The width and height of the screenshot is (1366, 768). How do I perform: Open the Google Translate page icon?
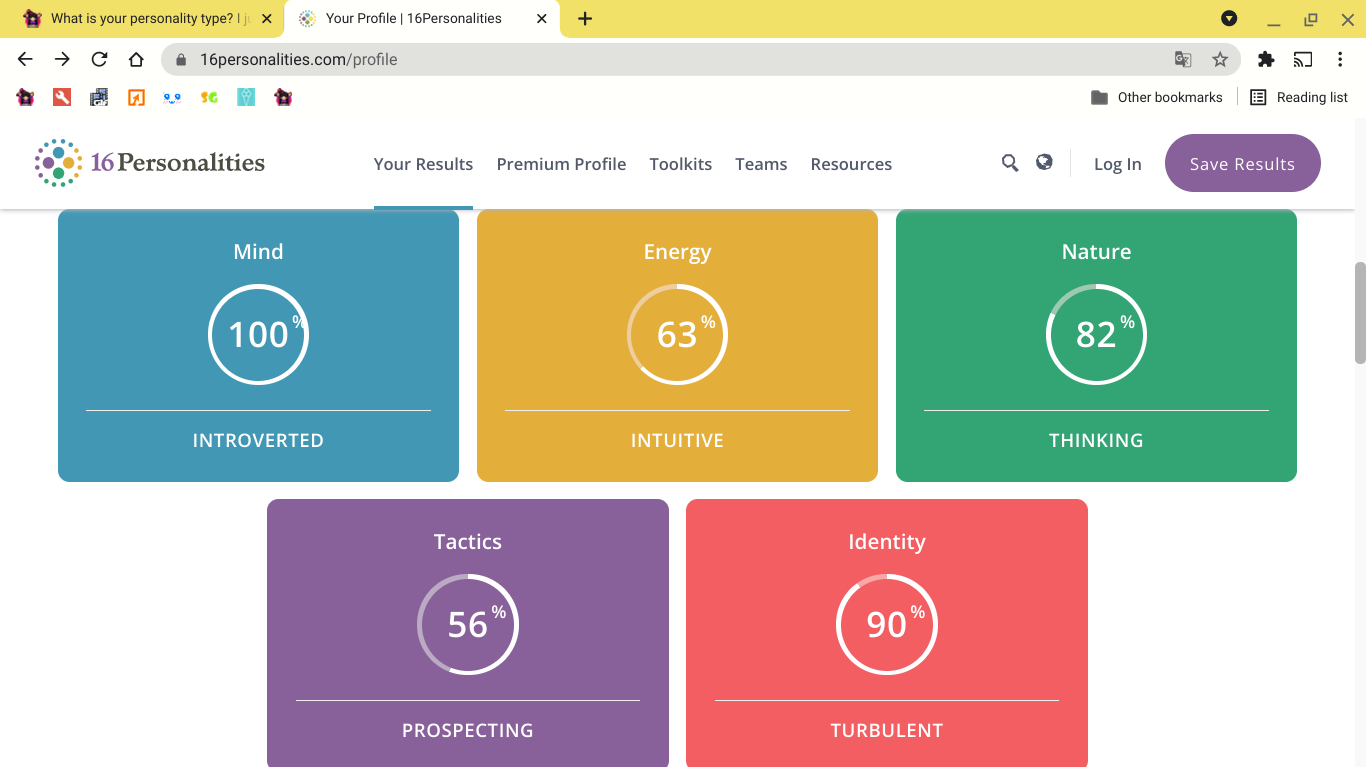(x=1183, y=59)
